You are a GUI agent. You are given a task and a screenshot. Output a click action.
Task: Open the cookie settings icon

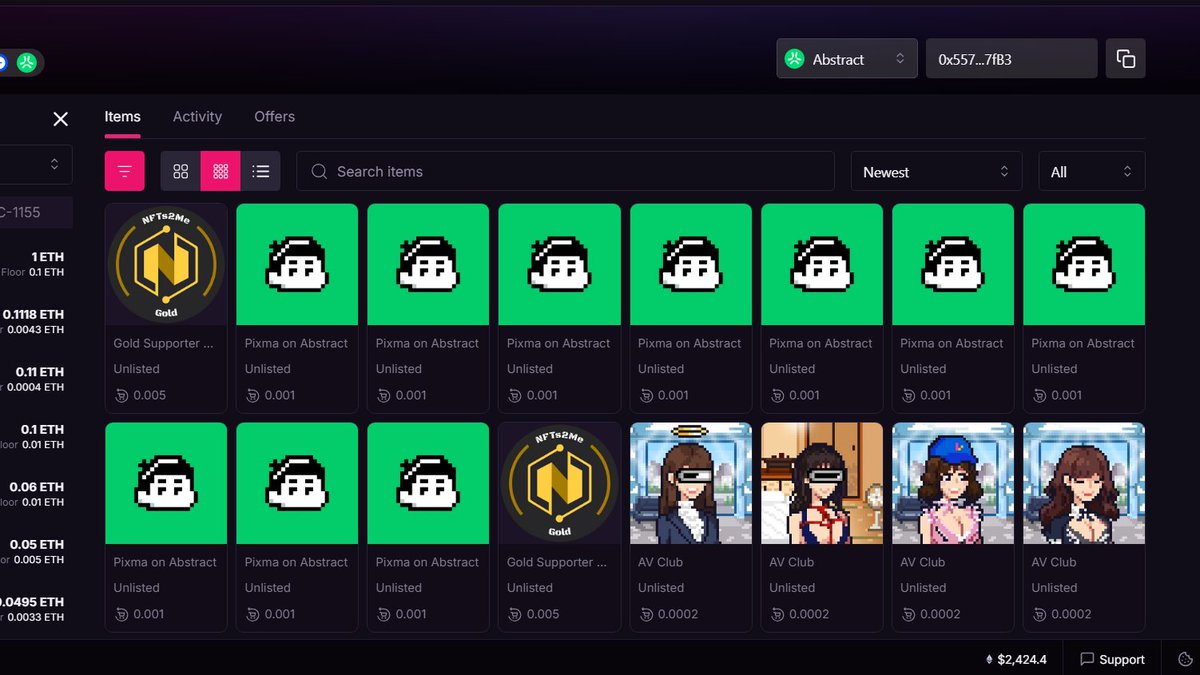[1186, 659]
